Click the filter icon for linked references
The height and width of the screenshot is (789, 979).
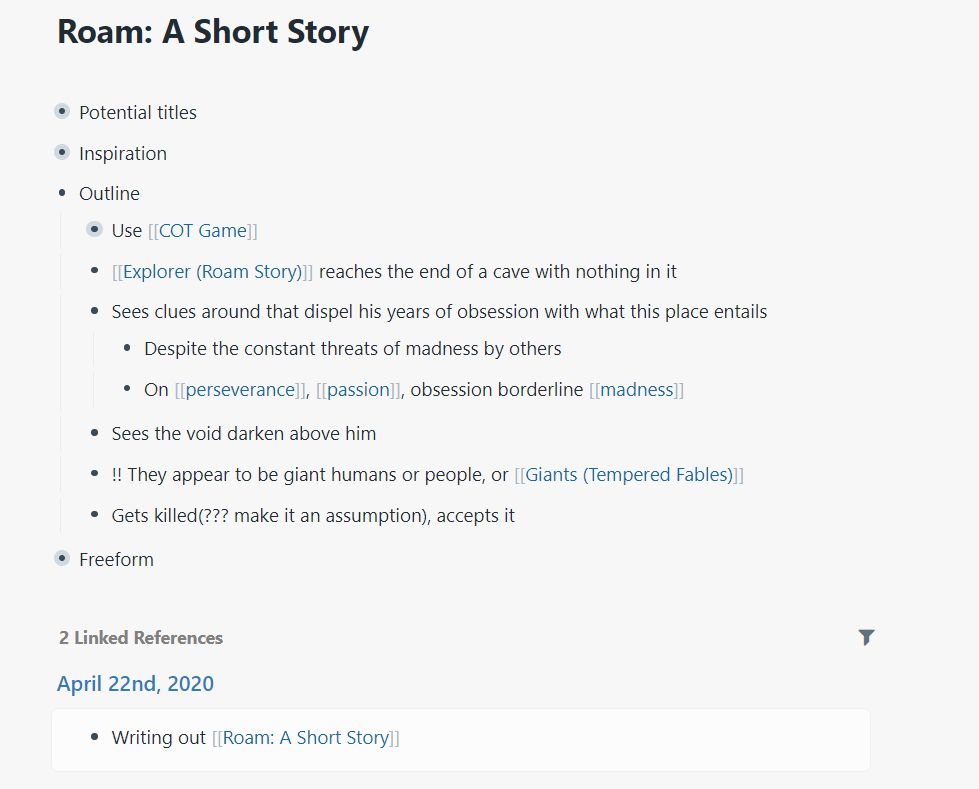pyautogui.click(x=866, y=637)
